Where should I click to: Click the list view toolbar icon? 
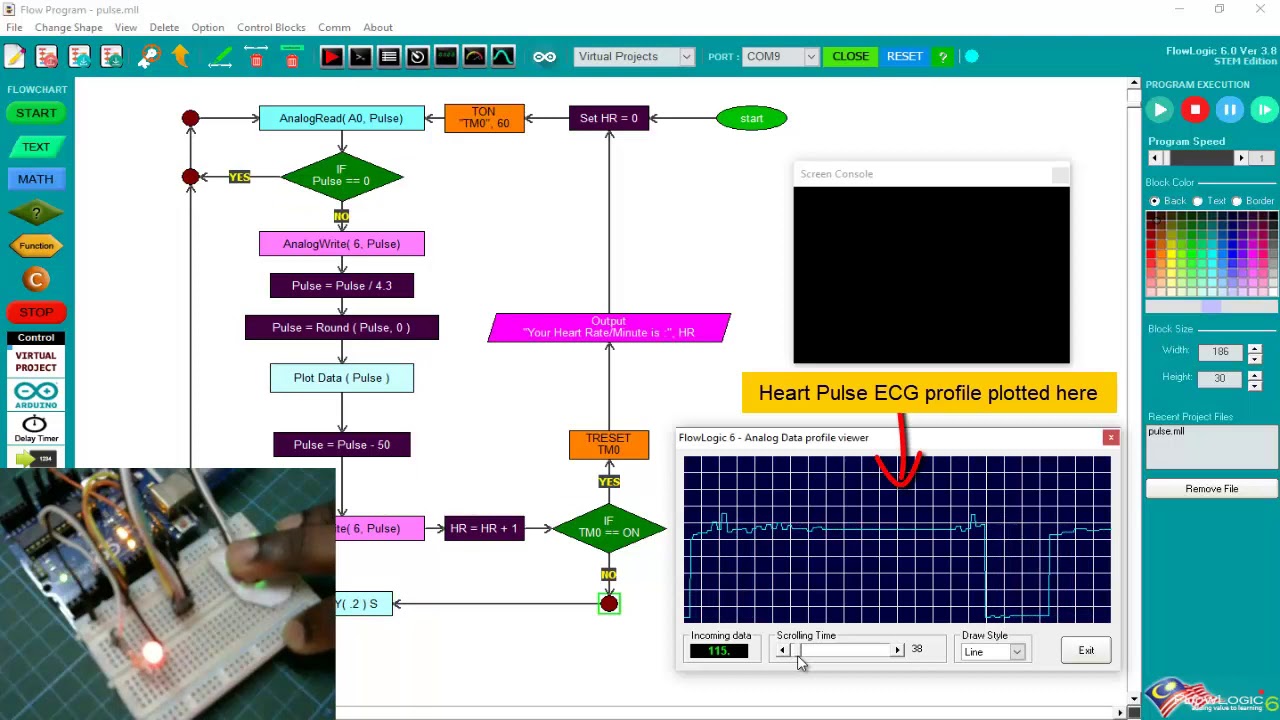(389, 57)
